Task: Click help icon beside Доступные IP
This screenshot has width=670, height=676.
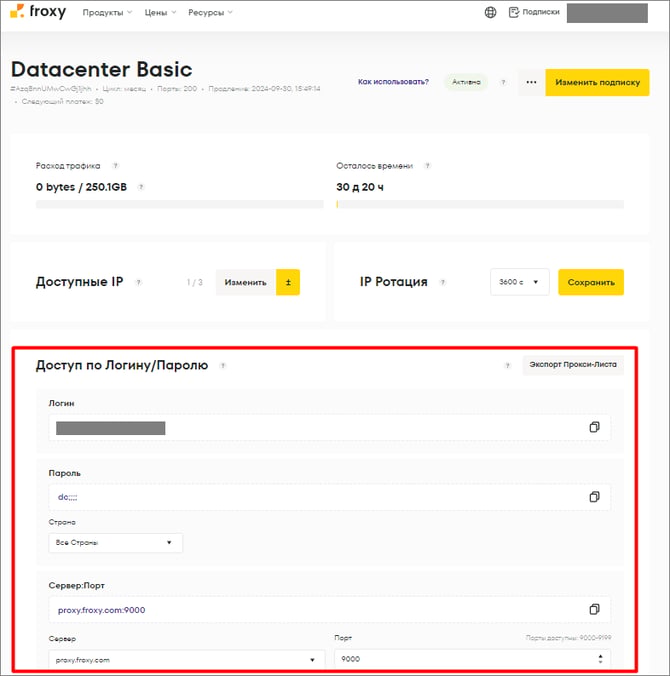Action: pos(138,282)
